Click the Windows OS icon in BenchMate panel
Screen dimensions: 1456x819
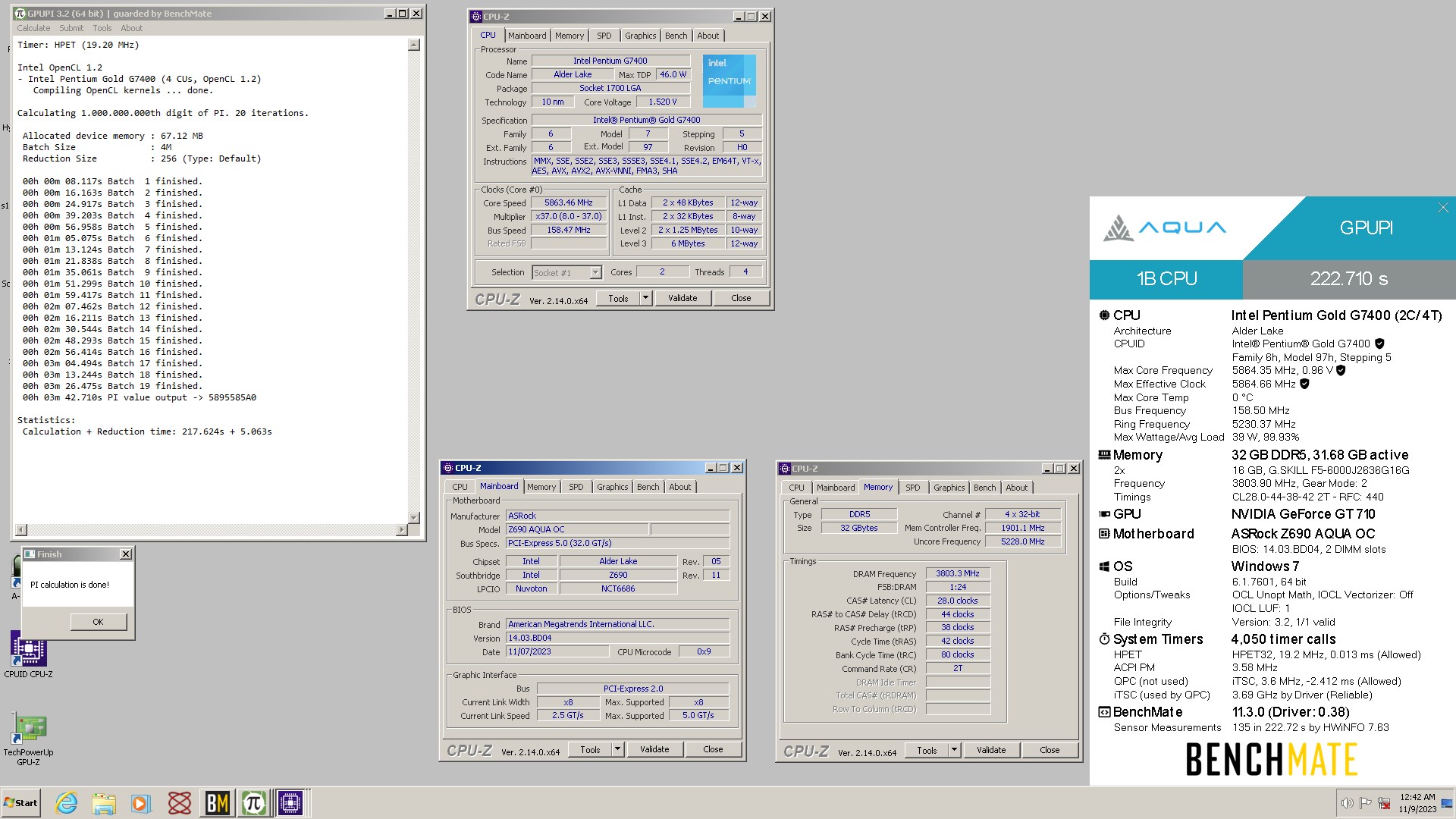tap(1104, 566)
